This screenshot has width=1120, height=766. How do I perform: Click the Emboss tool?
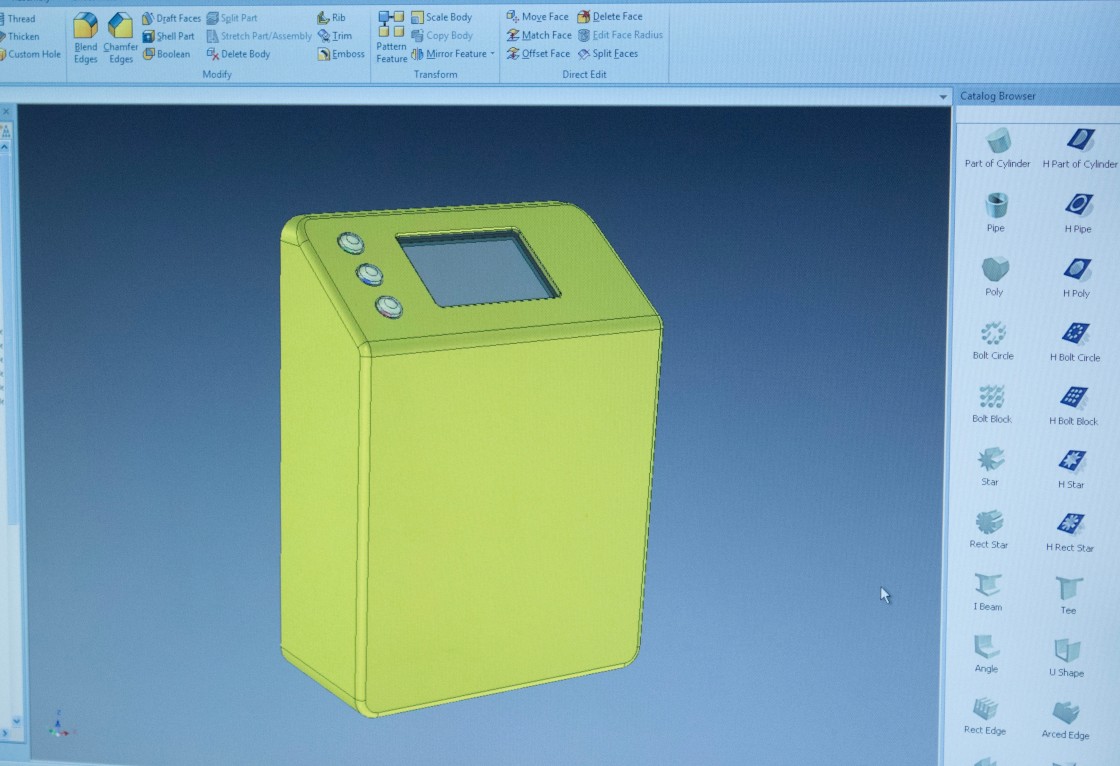point(341,54)
